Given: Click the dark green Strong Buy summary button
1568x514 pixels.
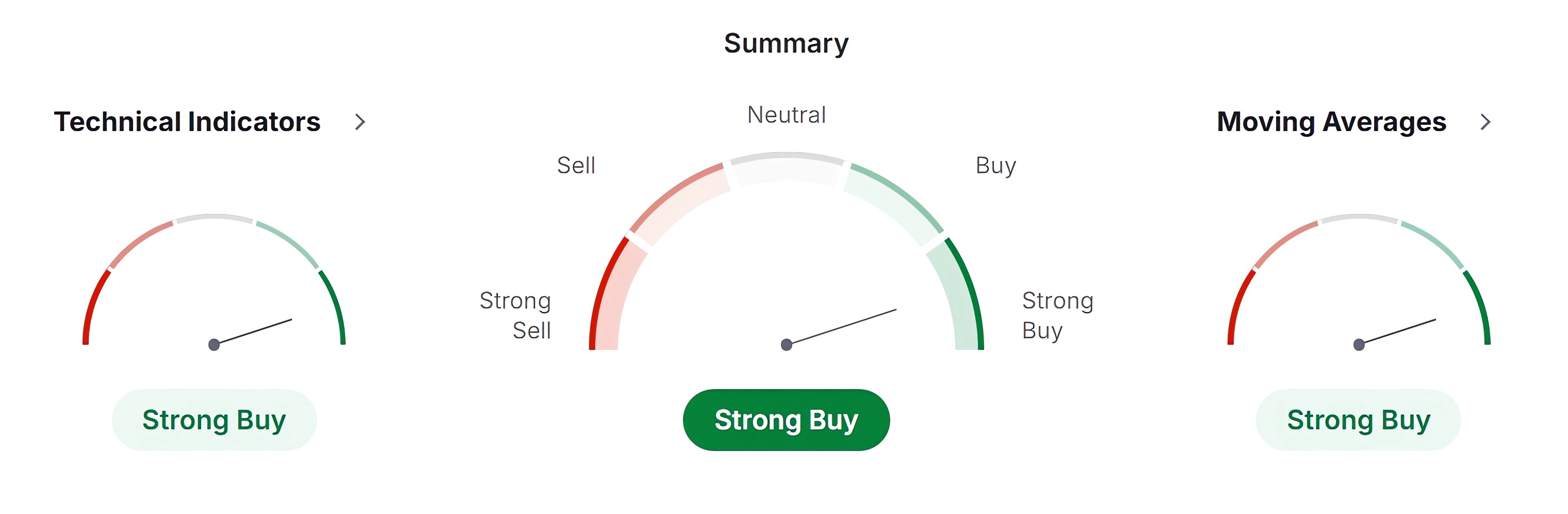Looking at the screenshot, I should (x=786, y=420).
